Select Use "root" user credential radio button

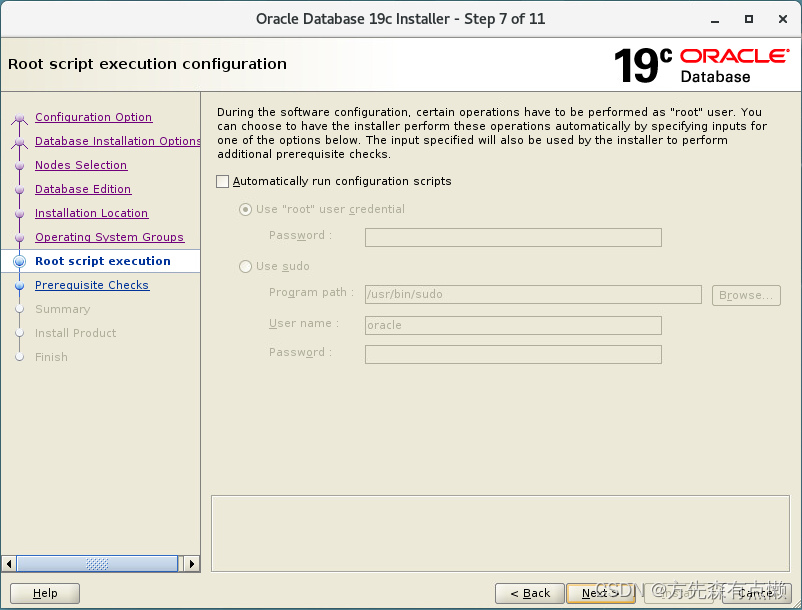coord(246,209)
